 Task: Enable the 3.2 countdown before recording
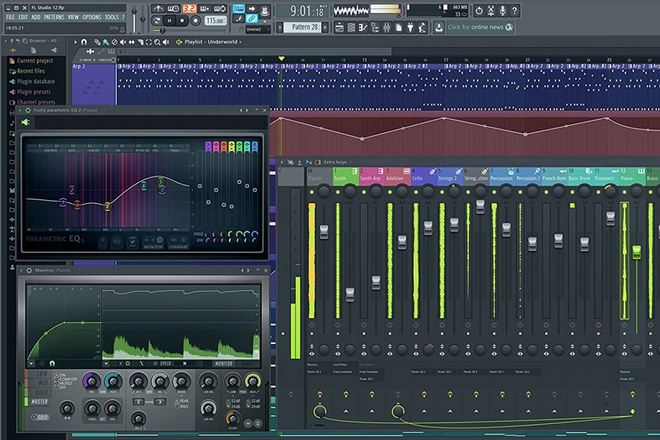189,8
